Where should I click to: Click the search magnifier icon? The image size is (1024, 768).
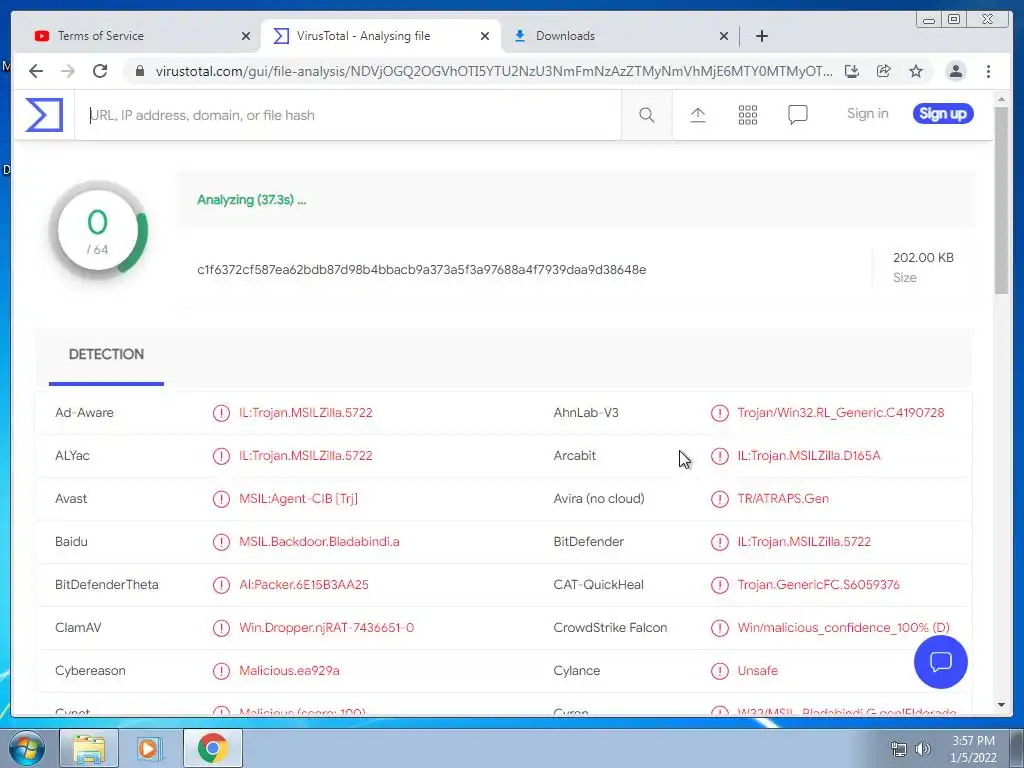click(647, 116)
